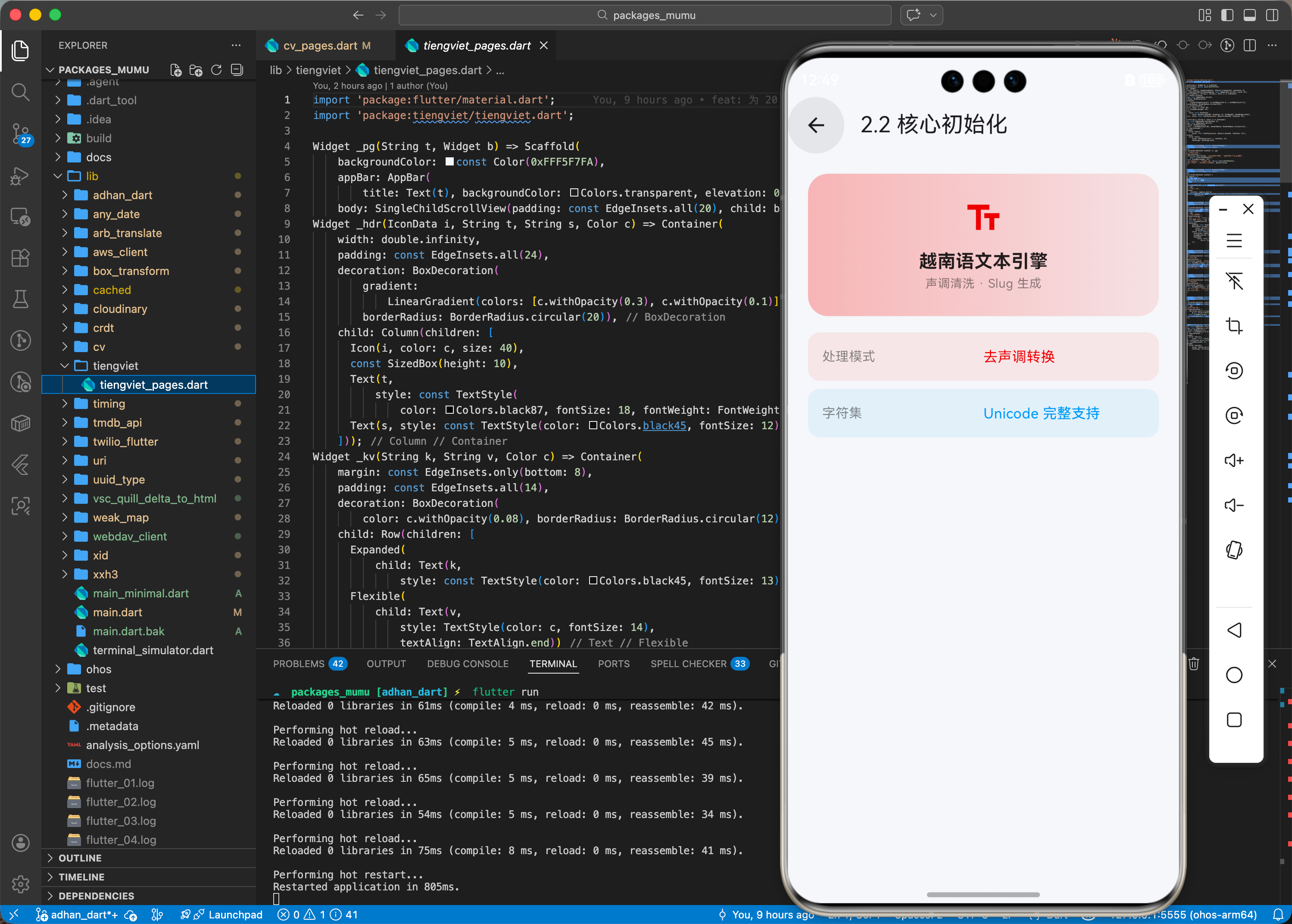Collapse the tiengviet folder
This screenshot has width=1292, height=924.
tap(115, 366)
